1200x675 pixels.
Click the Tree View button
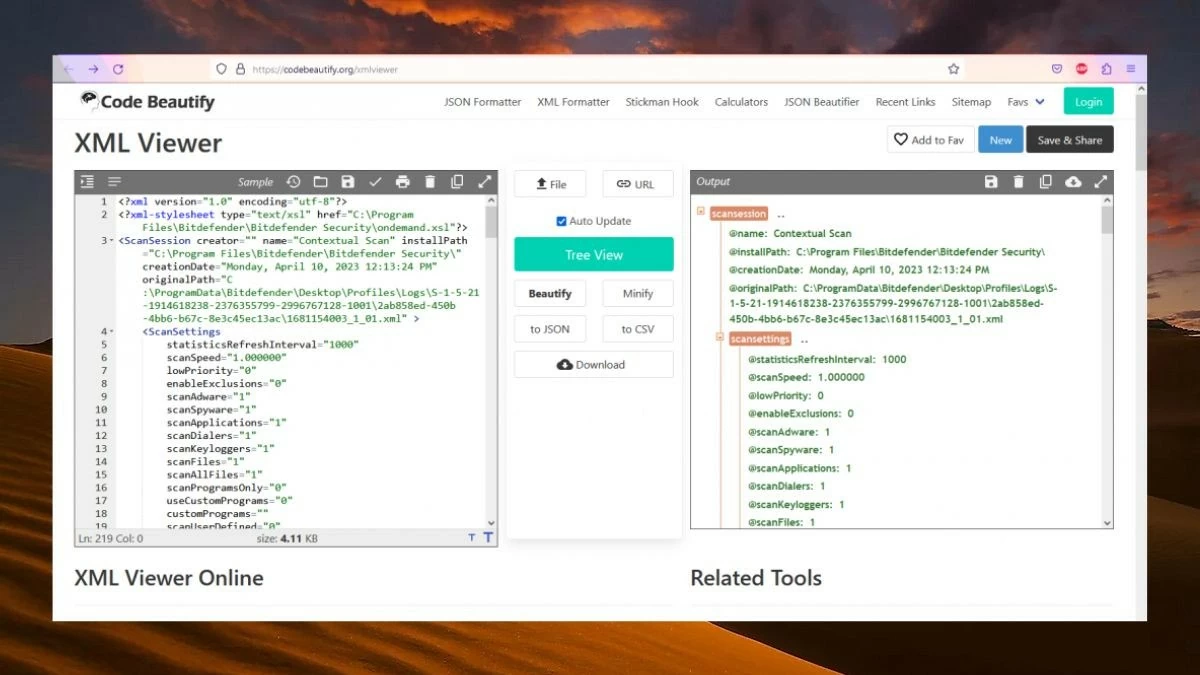(593, 254)
